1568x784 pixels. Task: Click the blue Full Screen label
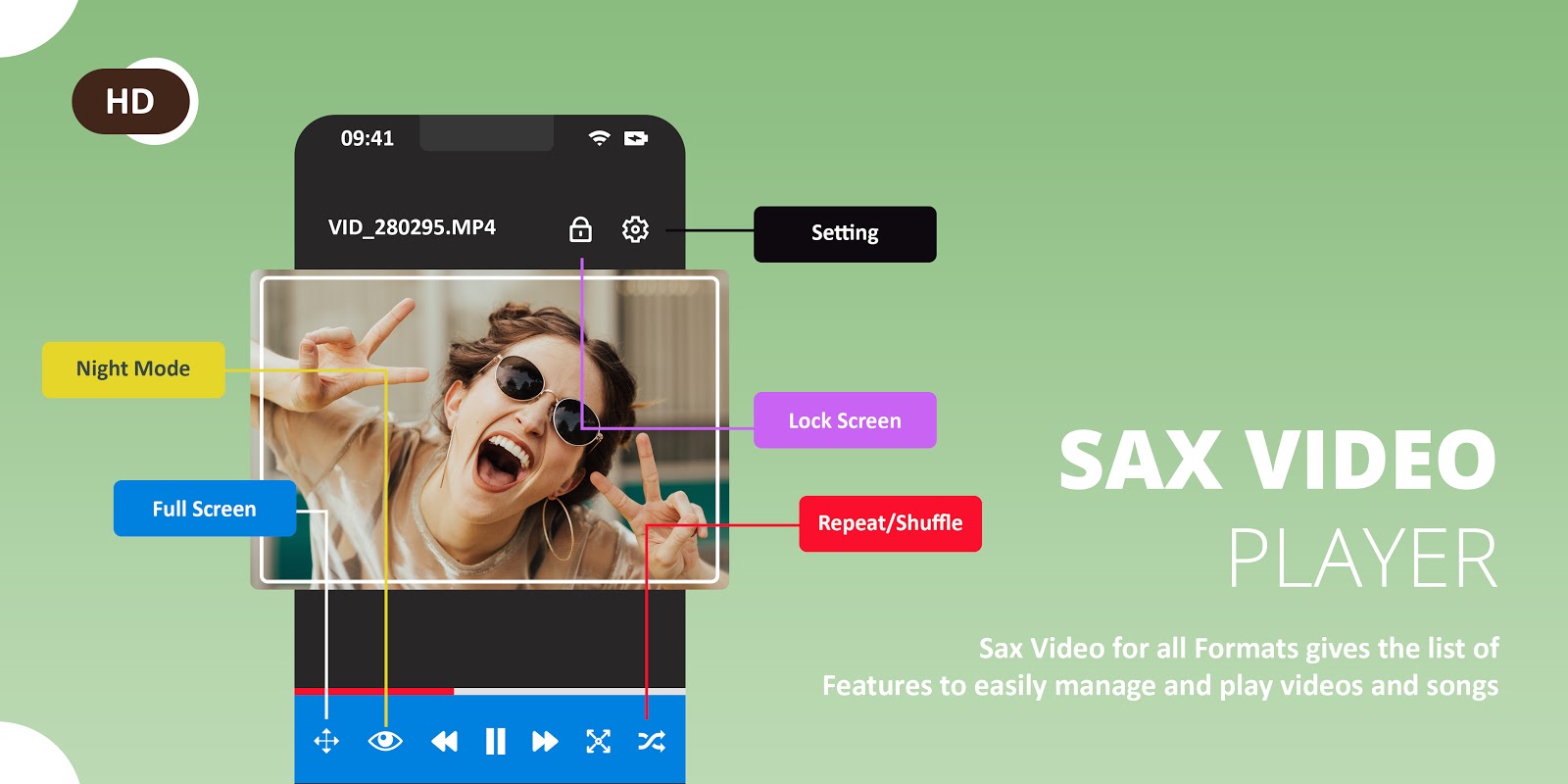click(205, 509)
